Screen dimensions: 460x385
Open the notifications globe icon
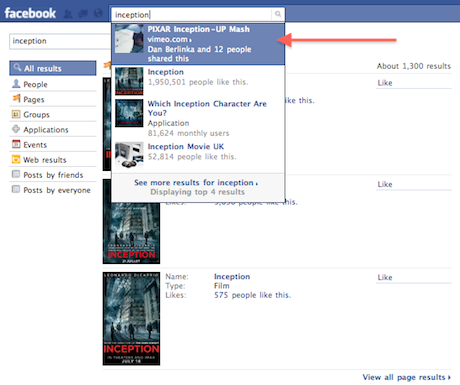(x=98, y=13)
